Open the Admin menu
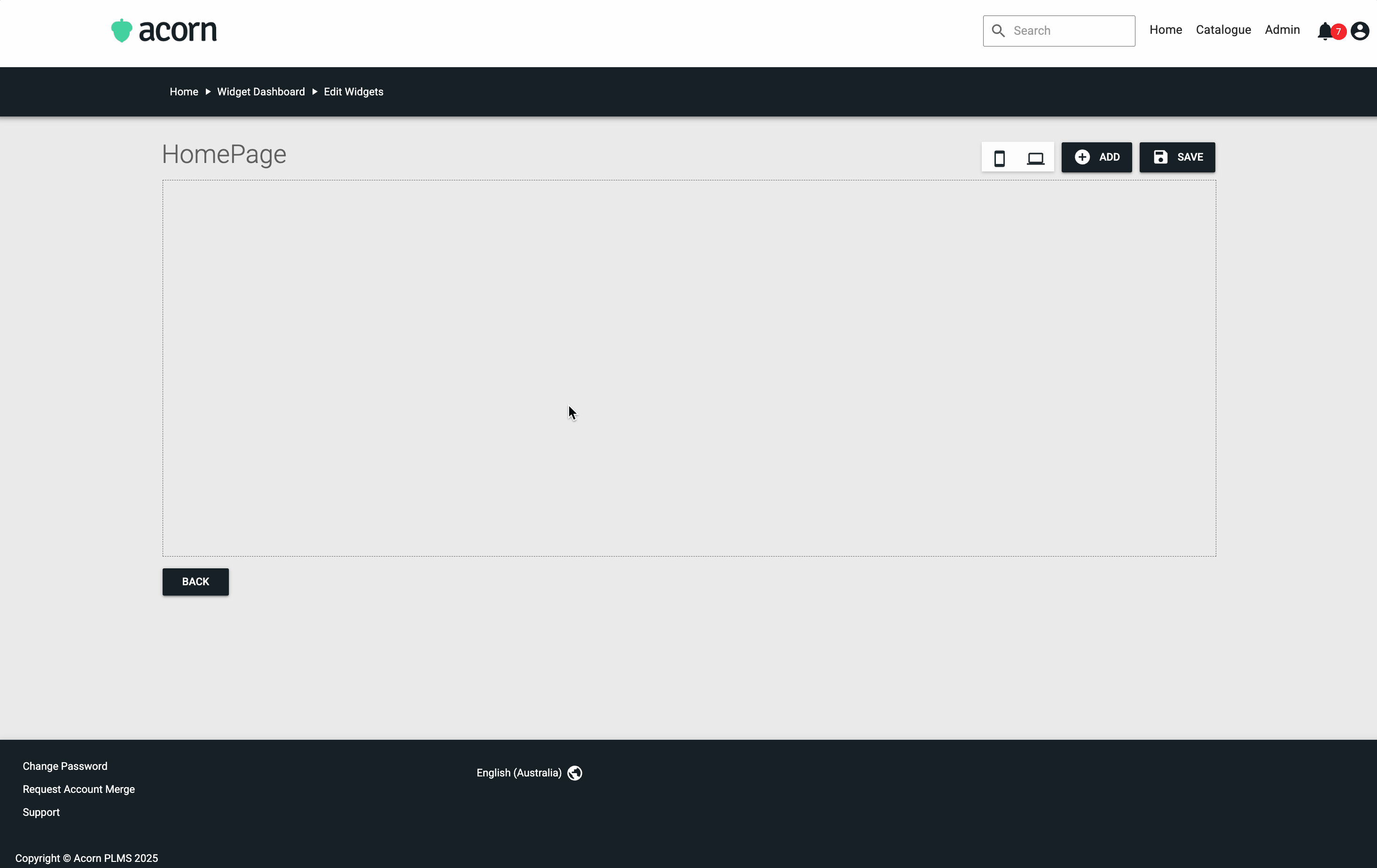This screenshot has width=1377, height=868. (1282, 30)
